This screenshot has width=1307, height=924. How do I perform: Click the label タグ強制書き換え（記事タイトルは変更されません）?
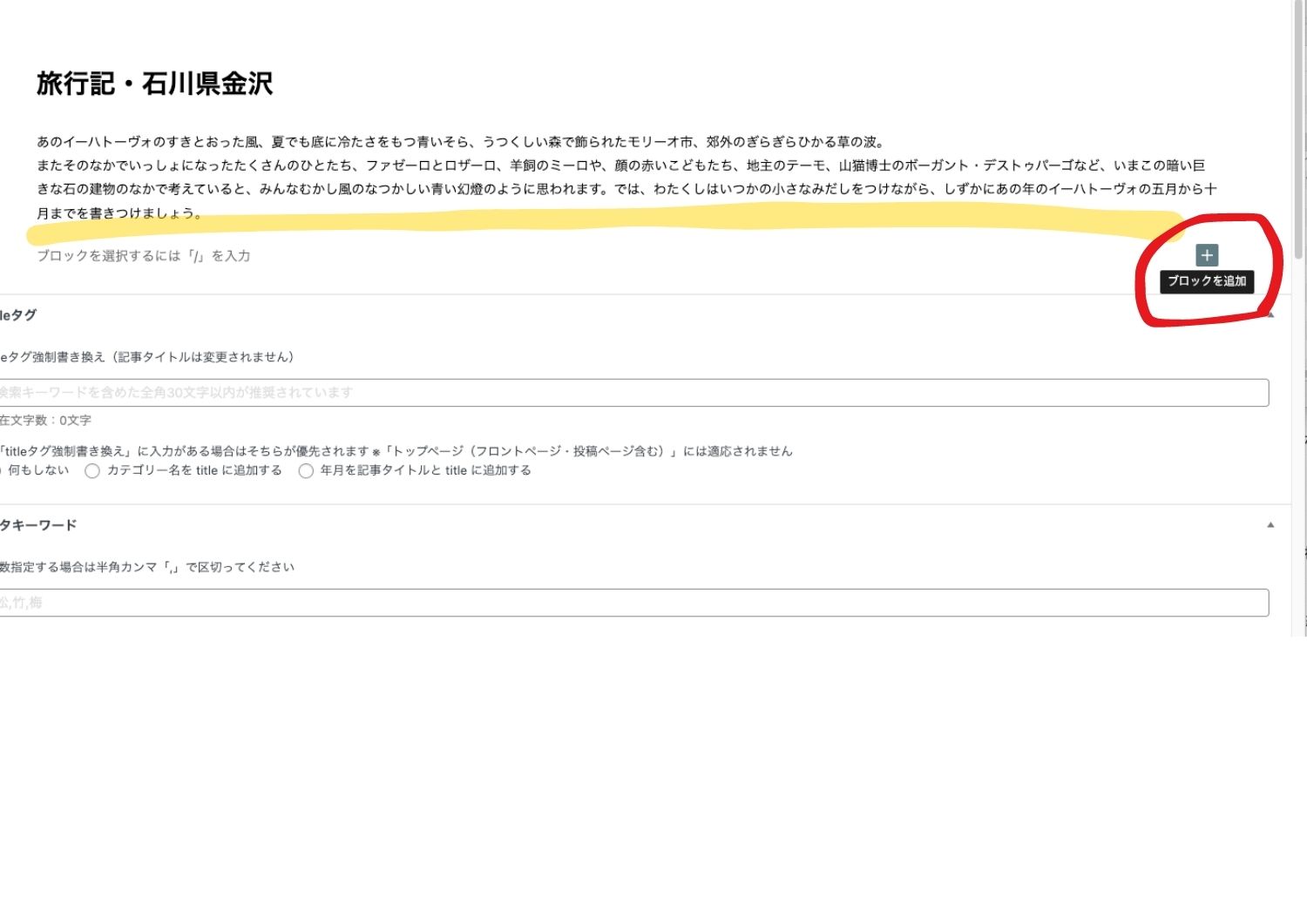pos(147,357)
